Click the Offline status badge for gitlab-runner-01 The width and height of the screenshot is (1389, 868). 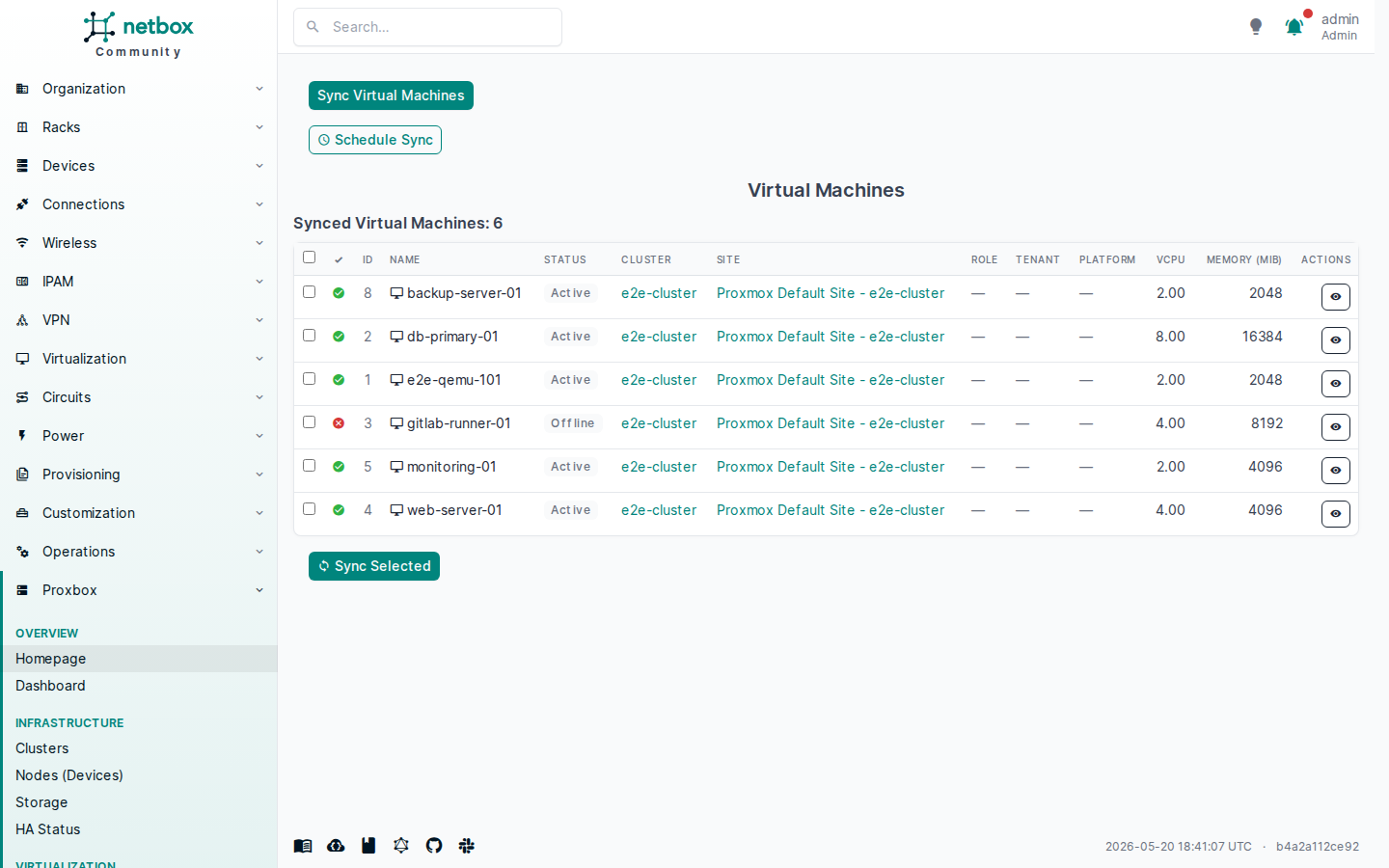pos(573,423)
